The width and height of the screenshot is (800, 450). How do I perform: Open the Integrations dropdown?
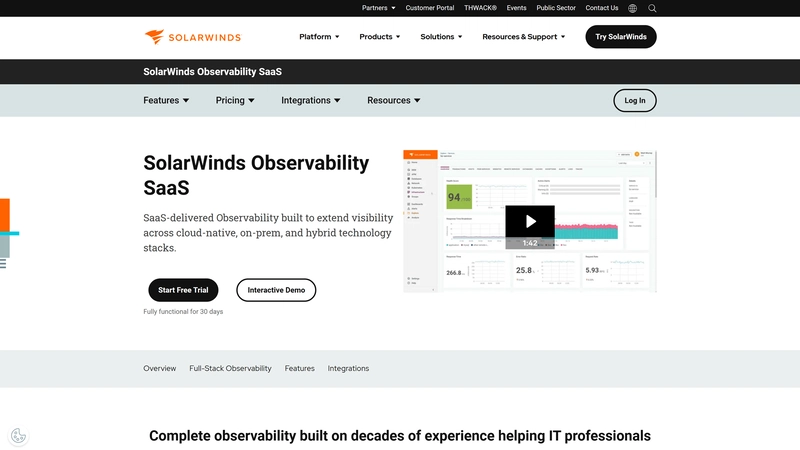pos(310,101)
